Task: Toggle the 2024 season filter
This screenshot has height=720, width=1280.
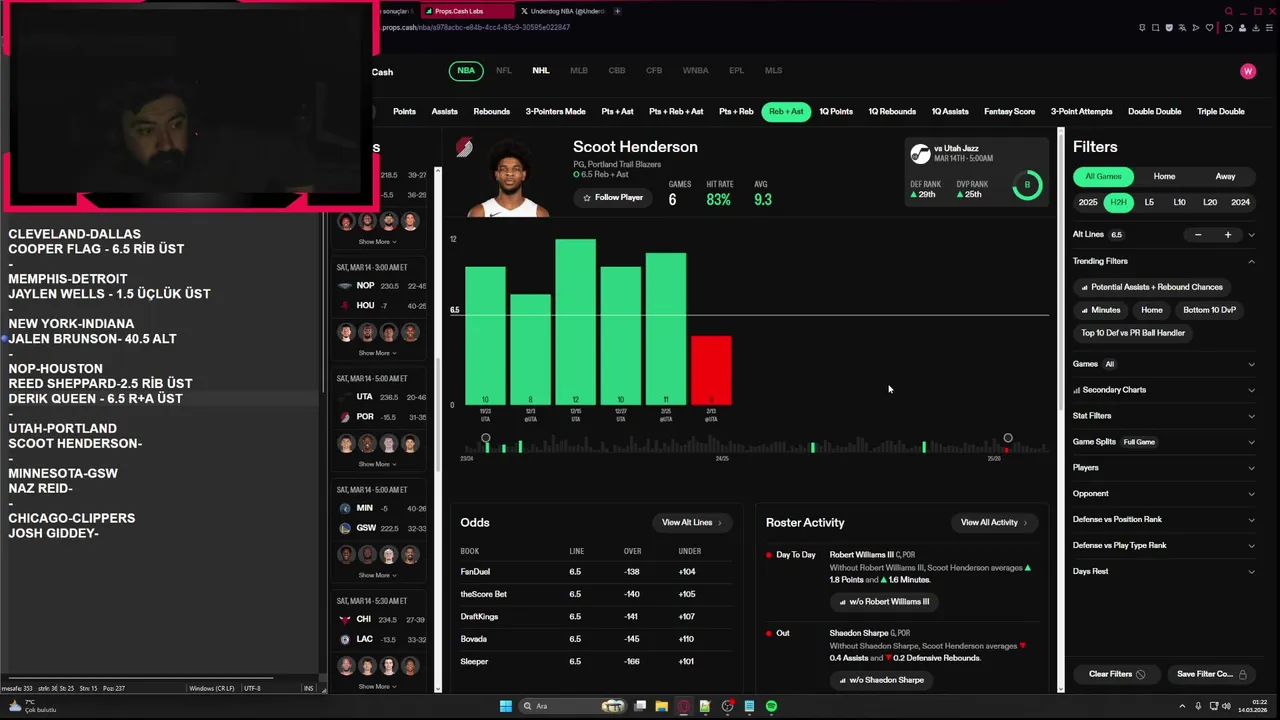Action: (x=1240, y=202)
